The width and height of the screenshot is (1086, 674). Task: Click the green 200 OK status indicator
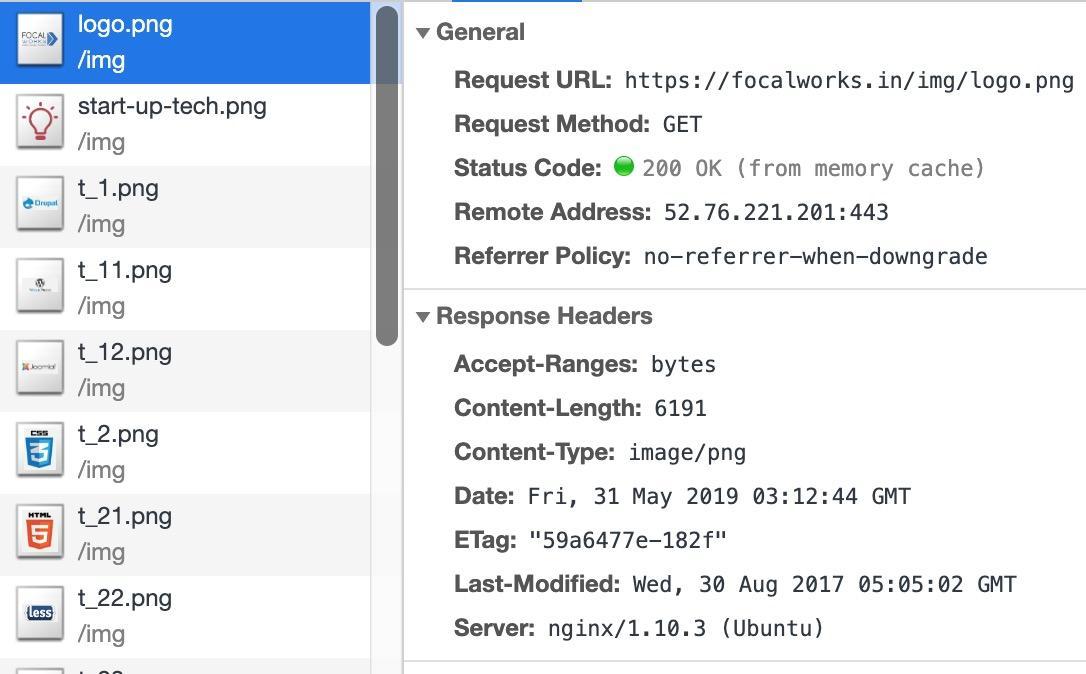(x=624, y=167)
